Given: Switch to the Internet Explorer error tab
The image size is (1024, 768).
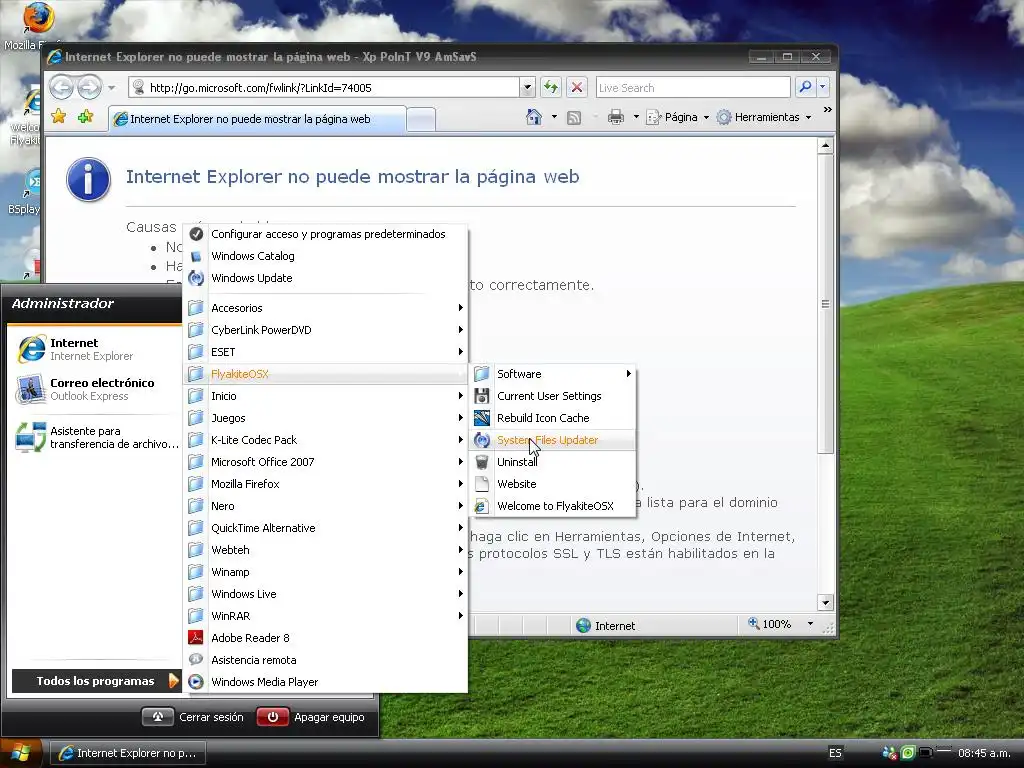Looking at the screenshot, I should [x=257, y=119].
